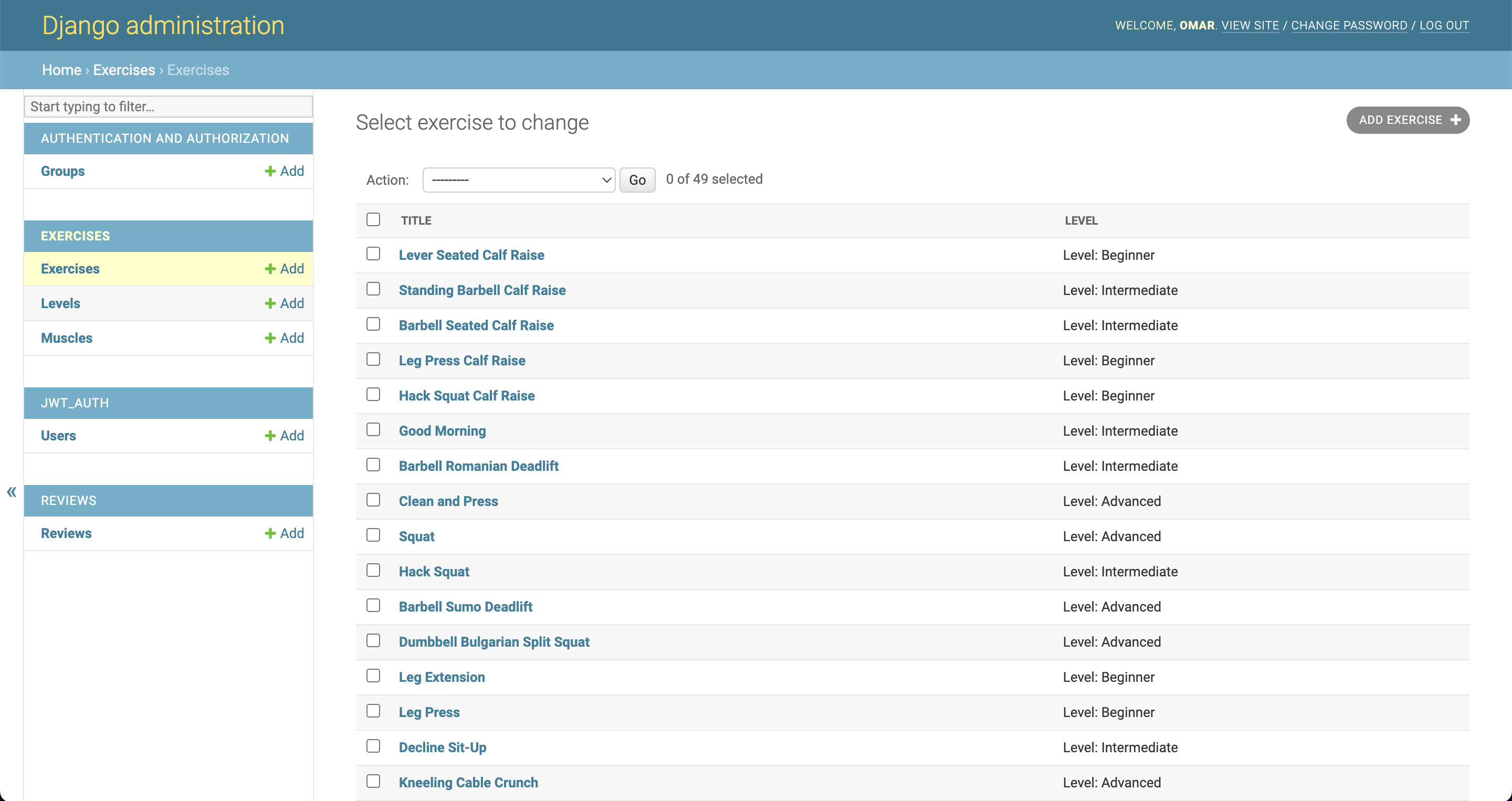Click the Start typing to filter field
Viewport: 1512px width, 801px height.
(169, 106)
